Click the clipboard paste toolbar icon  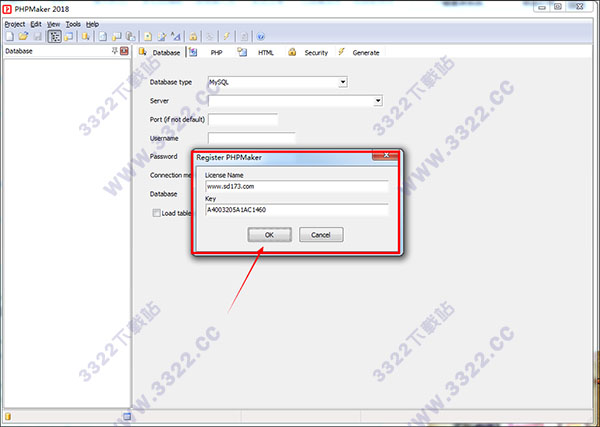131,36
